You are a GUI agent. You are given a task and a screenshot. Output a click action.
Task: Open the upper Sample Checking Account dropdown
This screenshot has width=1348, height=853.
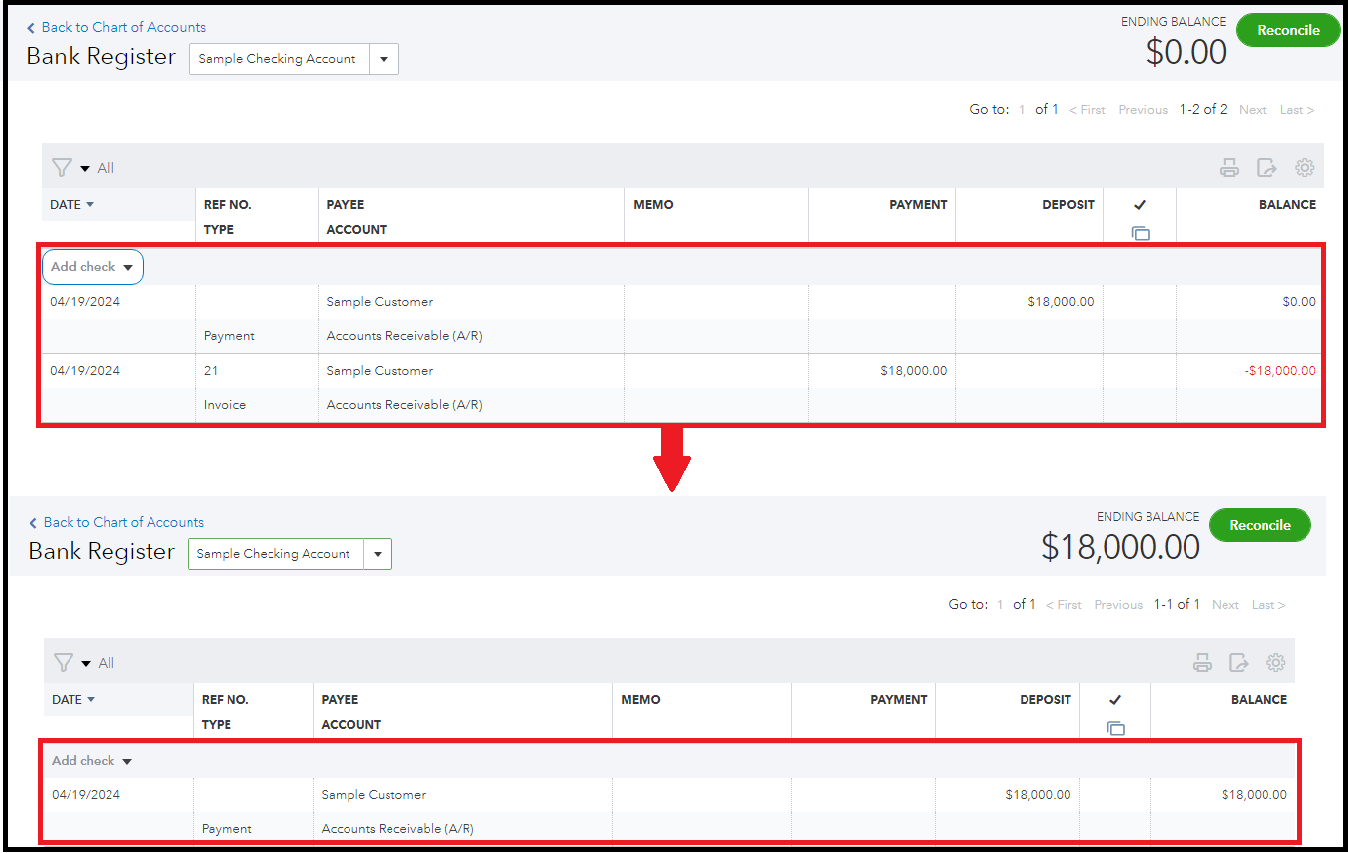pos(384,59)
